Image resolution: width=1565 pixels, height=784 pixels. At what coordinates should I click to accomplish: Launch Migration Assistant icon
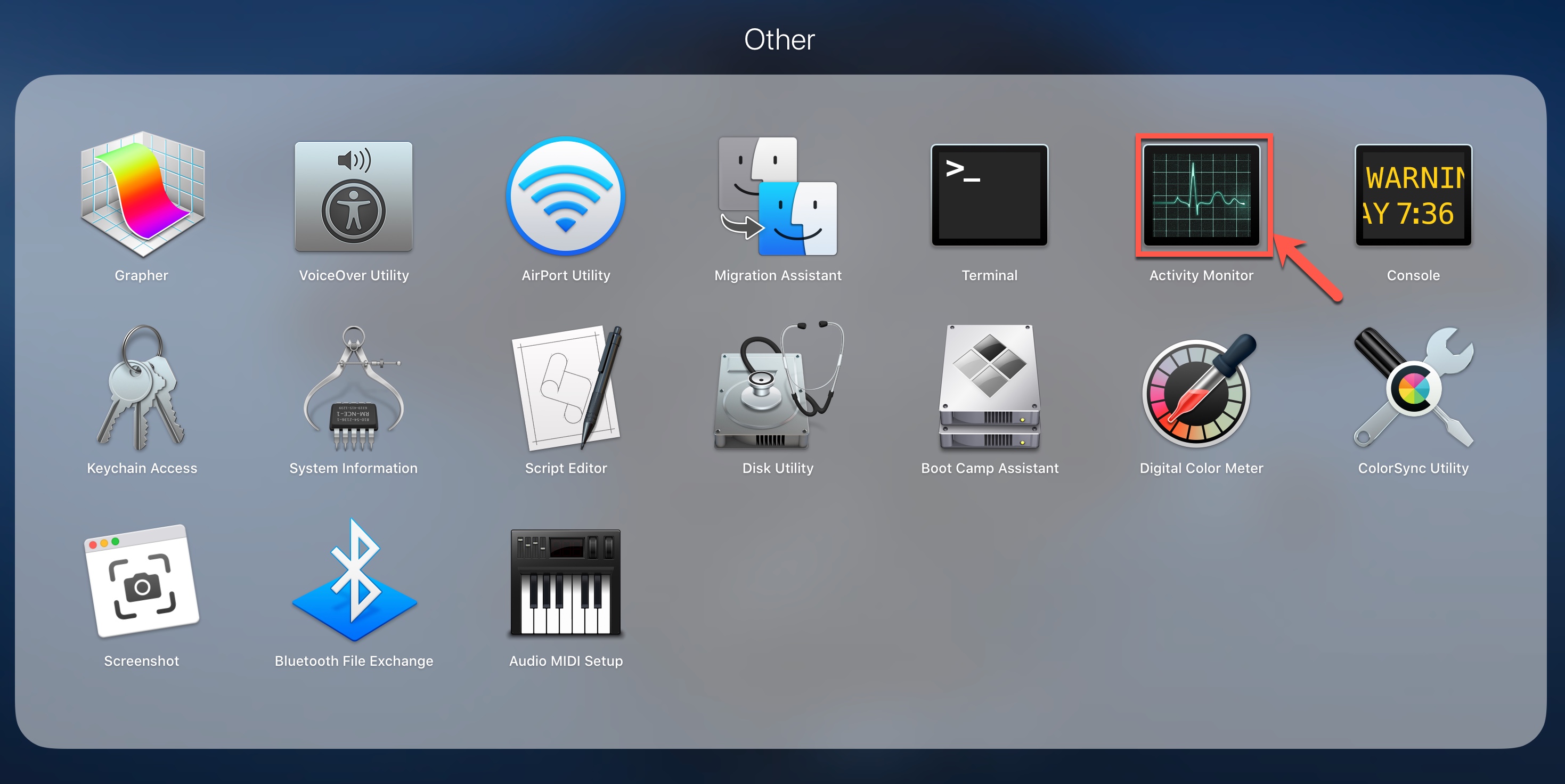coord(778,195)
